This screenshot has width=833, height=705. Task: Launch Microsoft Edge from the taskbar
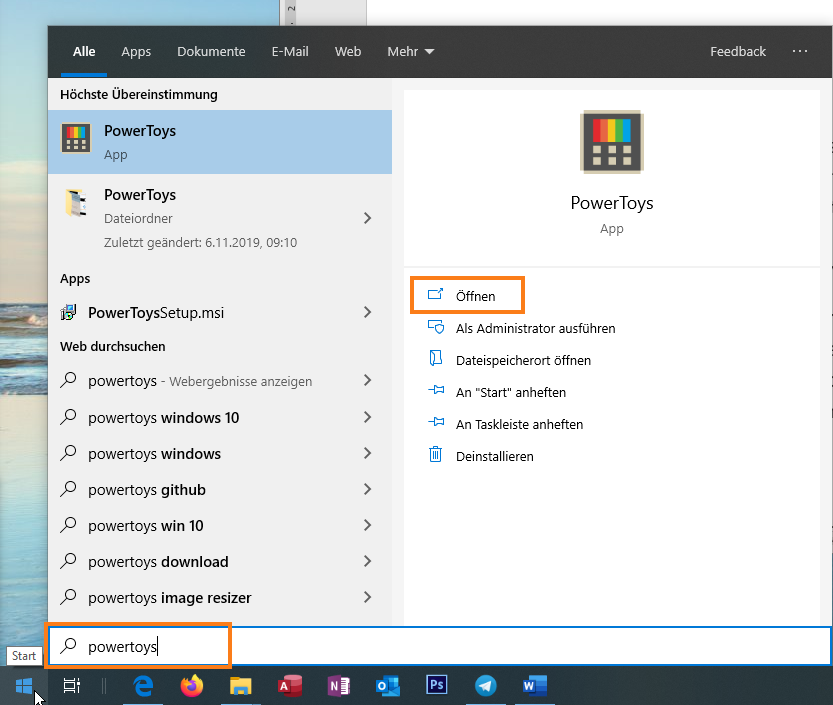click(x=143, y=686)
